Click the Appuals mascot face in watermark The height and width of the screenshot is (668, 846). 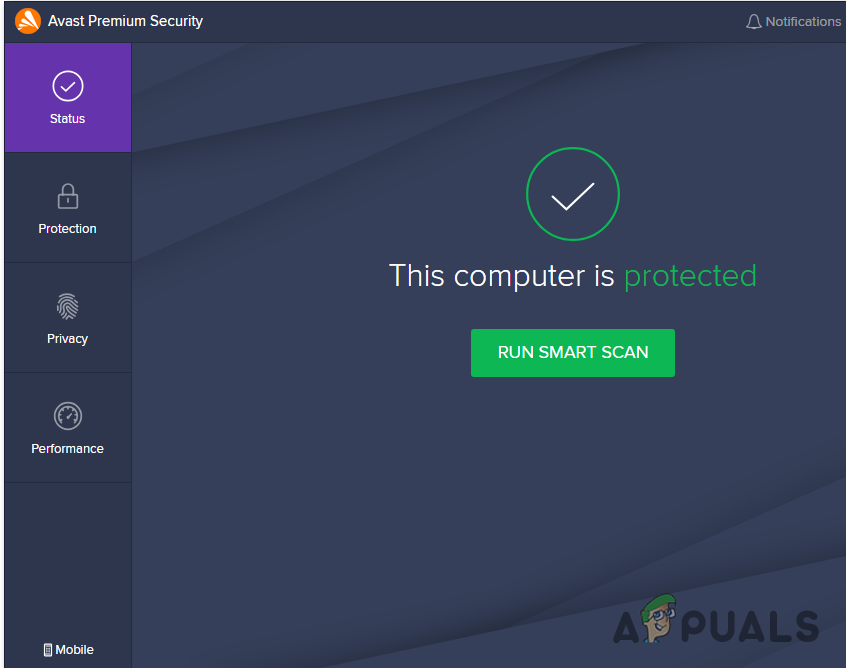[659, 619]
